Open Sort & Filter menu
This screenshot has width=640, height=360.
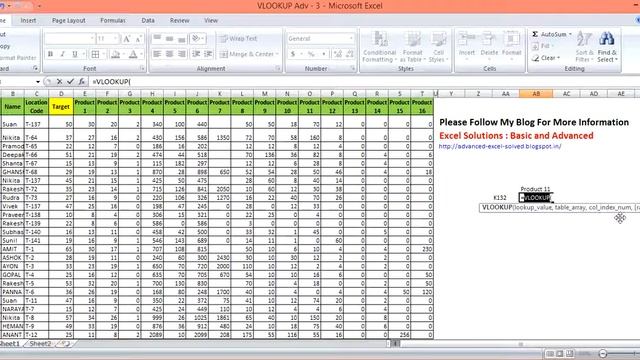[x=584, y=47]
